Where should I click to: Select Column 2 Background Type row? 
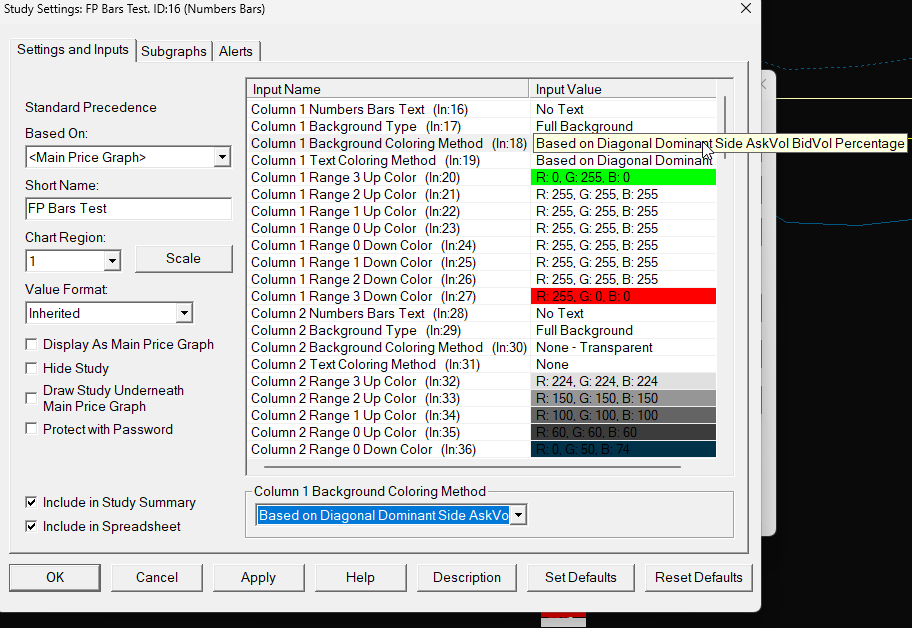[x=483, y=330]
